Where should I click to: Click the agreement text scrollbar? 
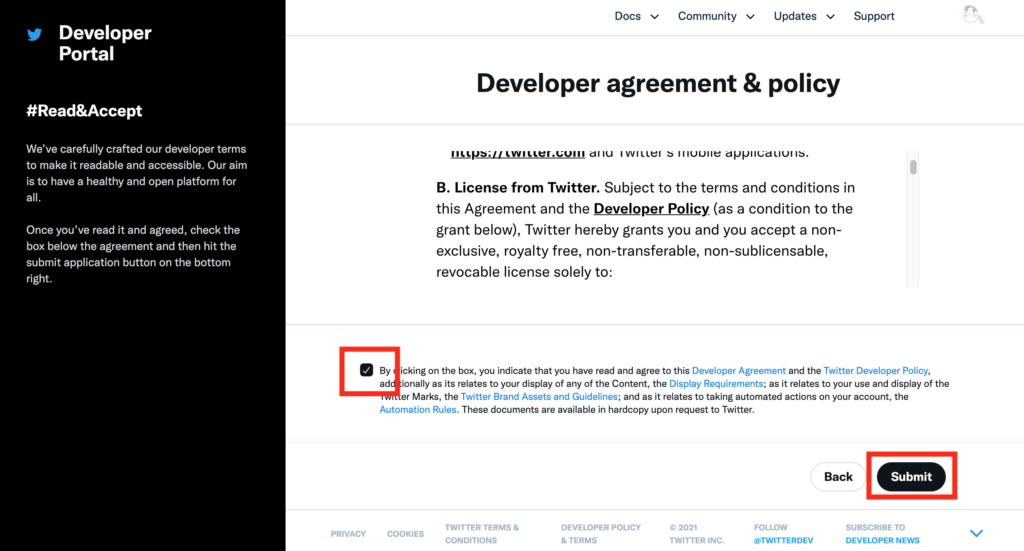pyautogui.click(x=913, y=168)
